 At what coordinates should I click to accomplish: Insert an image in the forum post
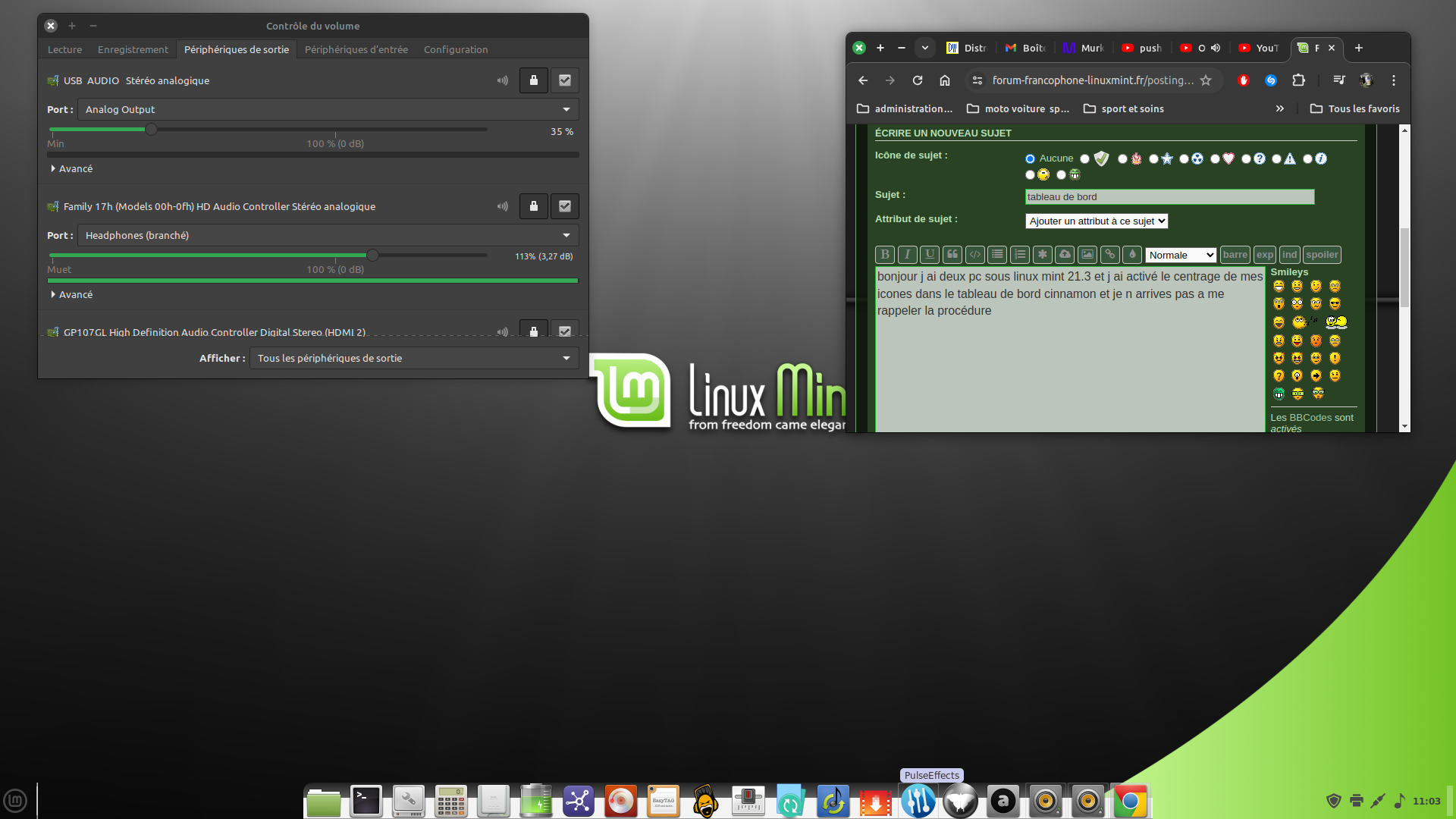pos(1087,255)
